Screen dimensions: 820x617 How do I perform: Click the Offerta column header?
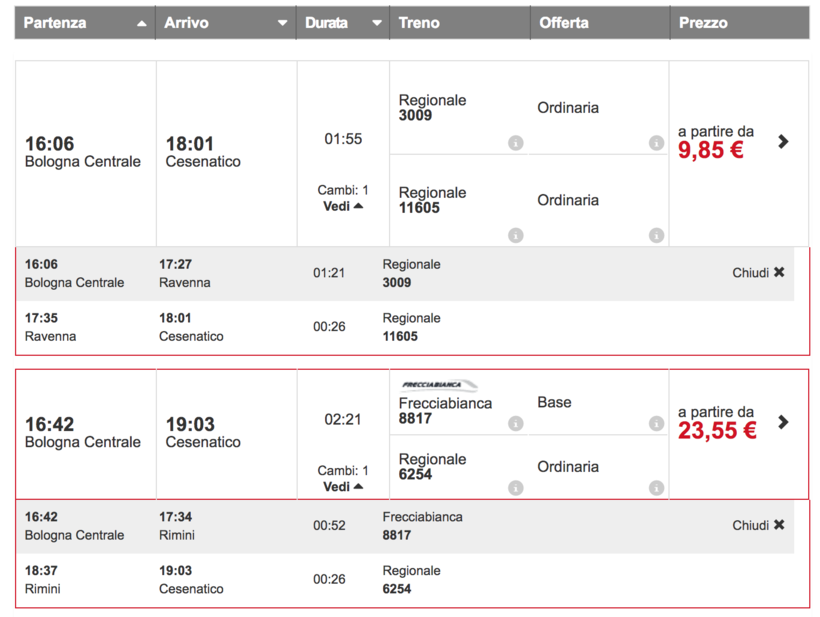564,23
